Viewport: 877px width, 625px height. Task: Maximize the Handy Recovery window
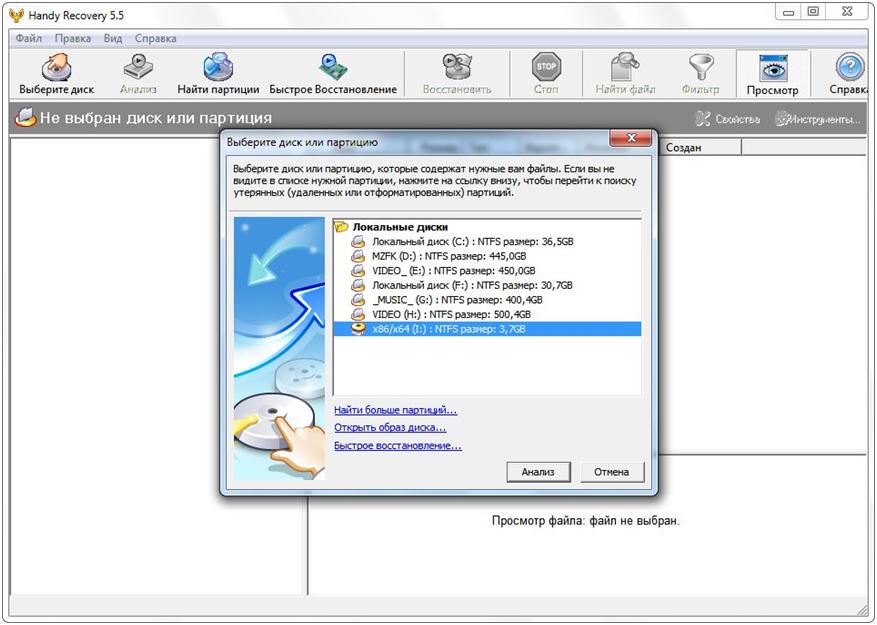point(813,12)
